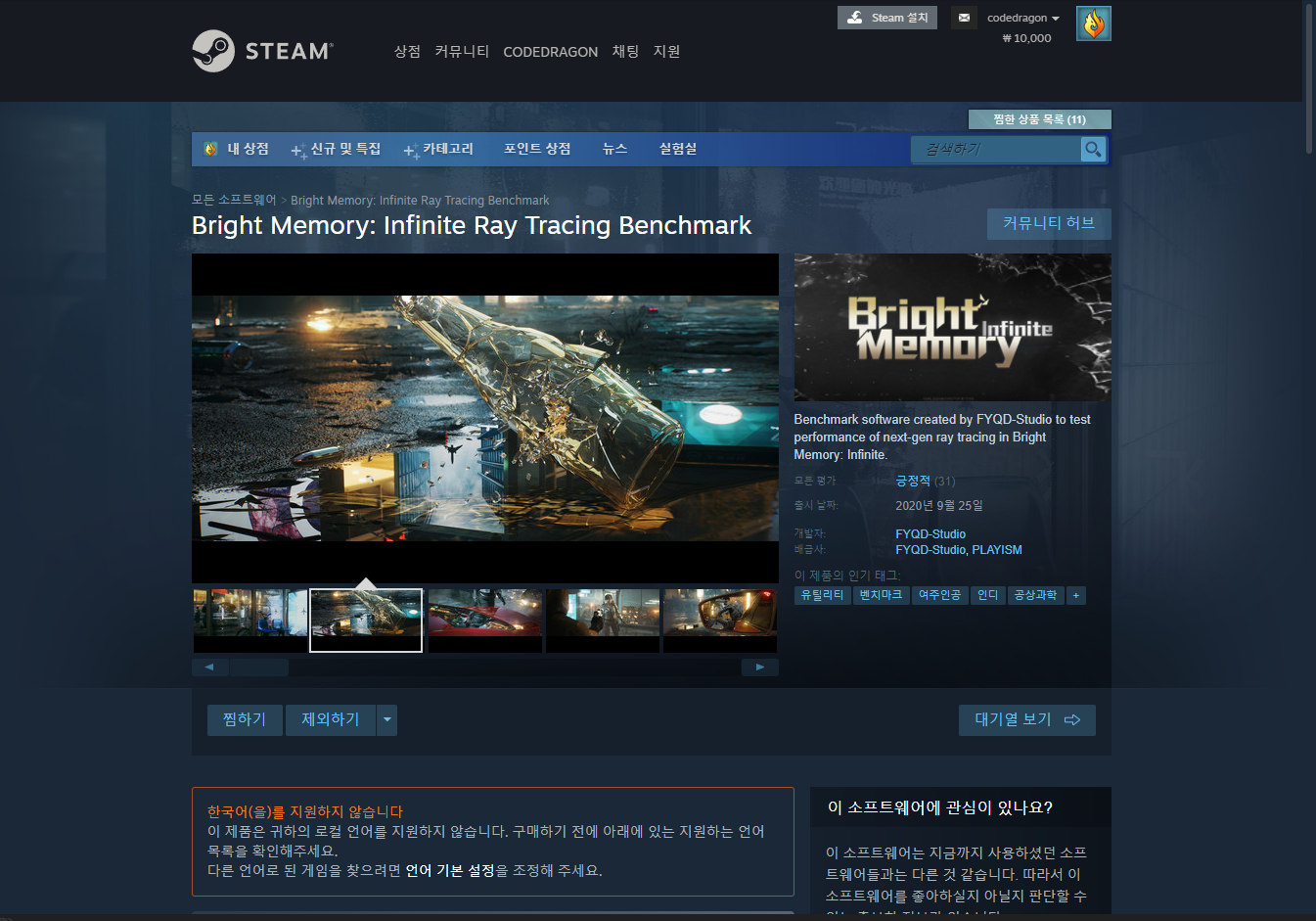Click the magnifier search icon
The width and height of the screenshot is (1316, 921).
coord(1093,149)
